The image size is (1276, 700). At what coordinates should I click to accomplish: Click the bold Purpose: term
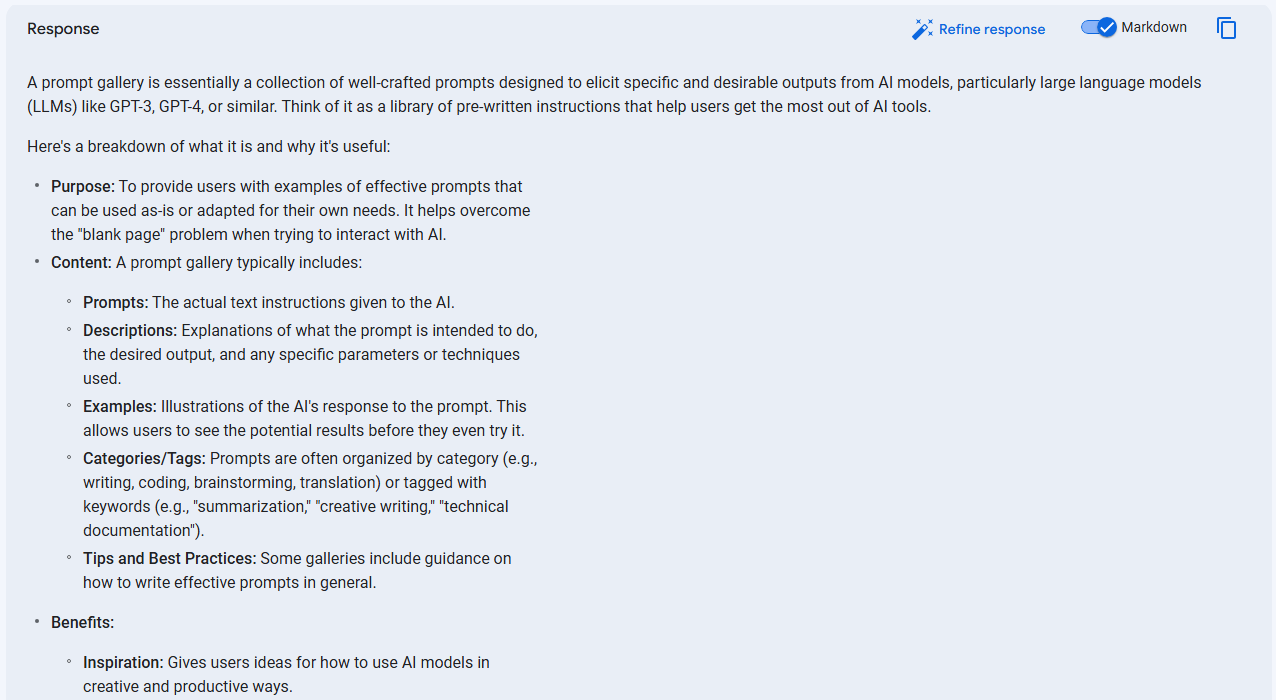pos(83,187)
